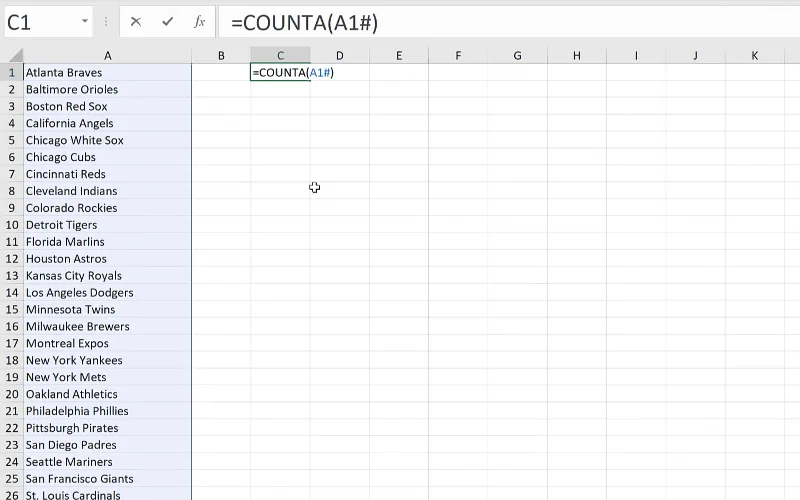Click the cell containing Pittsburgh Pirates
This screenshot has height=500, width=800.
point(108,428)
